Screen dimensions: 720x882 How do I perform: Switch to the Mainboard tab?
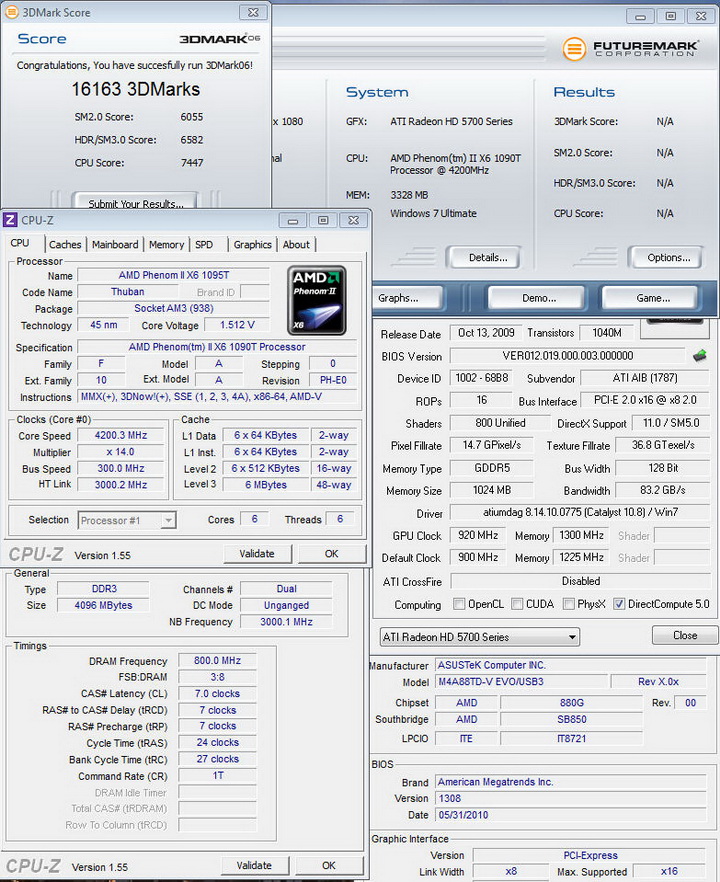[x=115, y=245]
